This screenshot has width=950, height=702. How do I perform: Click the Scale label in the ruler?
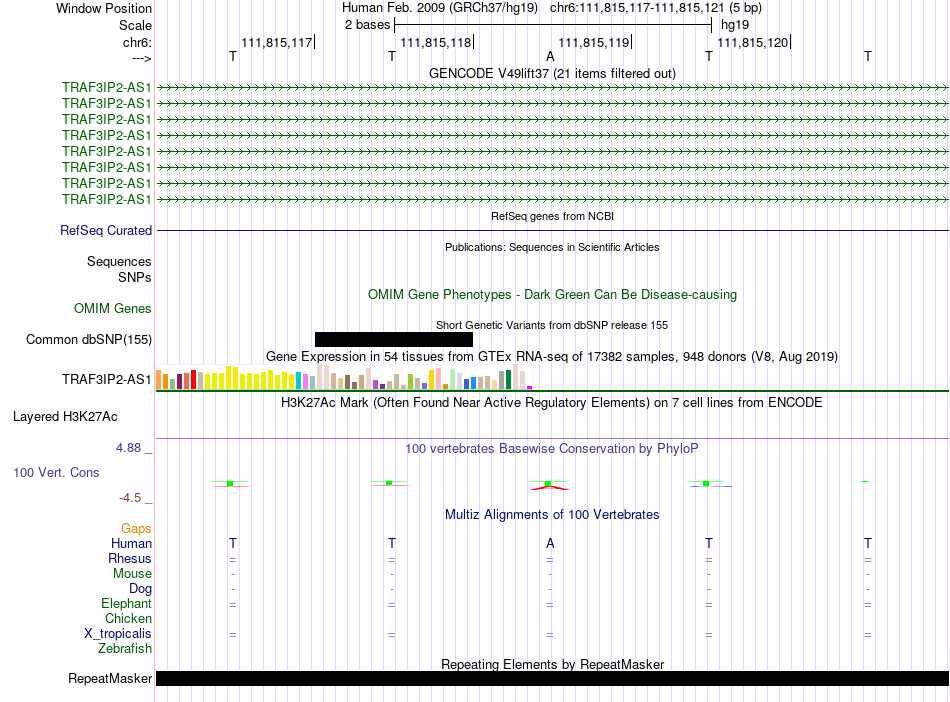point(135,25)
